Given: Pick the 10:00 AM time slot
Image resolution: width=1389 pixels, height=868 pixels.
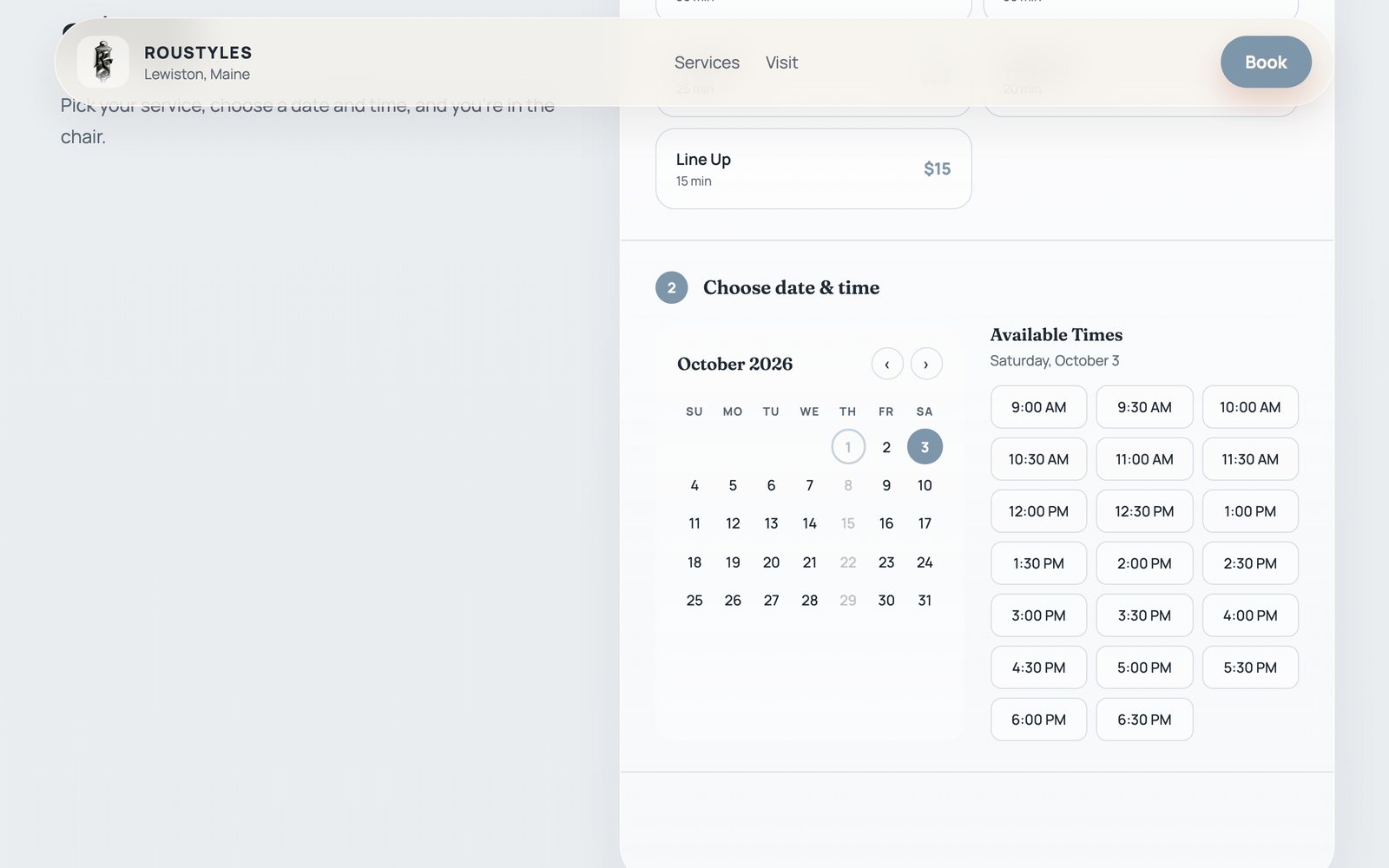Looking at the screenshot, I should [x=1250, y=407].
